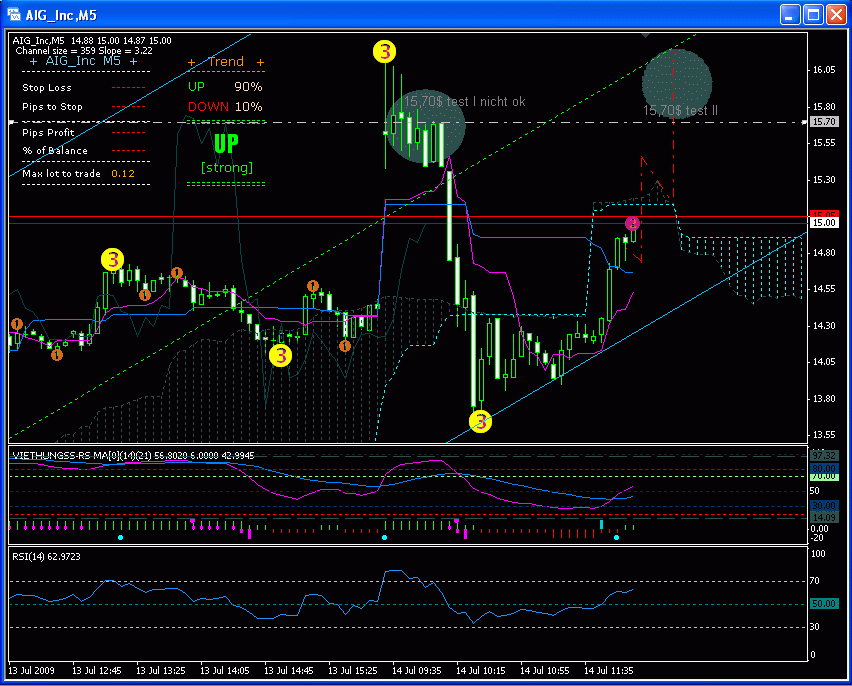The width and height of the screenshot is (852, 686).
Task: Select the yellow "3" marker above the 15.70 spike
Action: (x=385, y=51)
